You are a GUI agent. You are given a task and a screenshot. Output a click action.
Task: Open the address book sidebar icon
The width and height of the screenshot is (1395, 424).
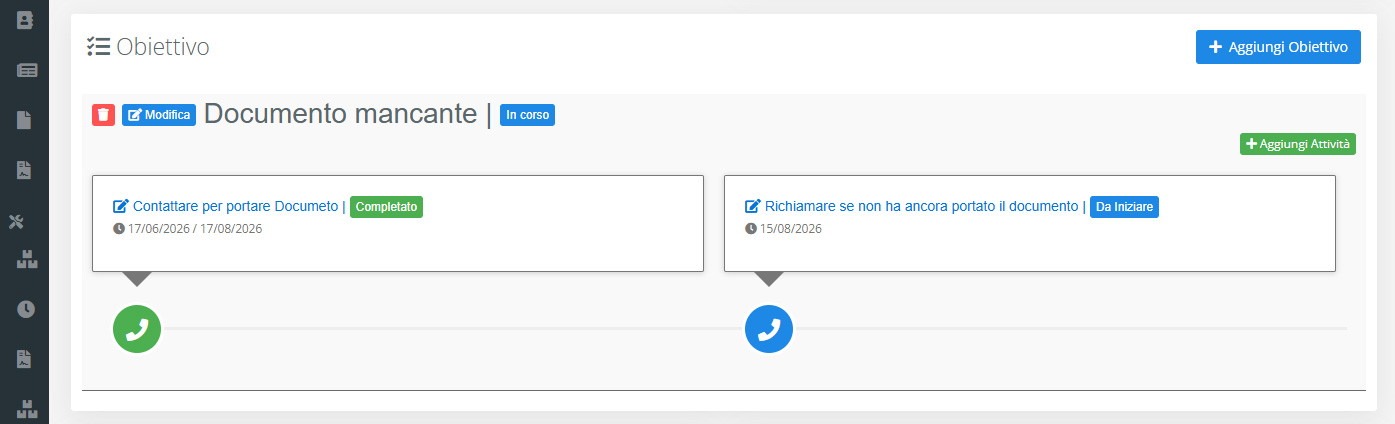25,19
